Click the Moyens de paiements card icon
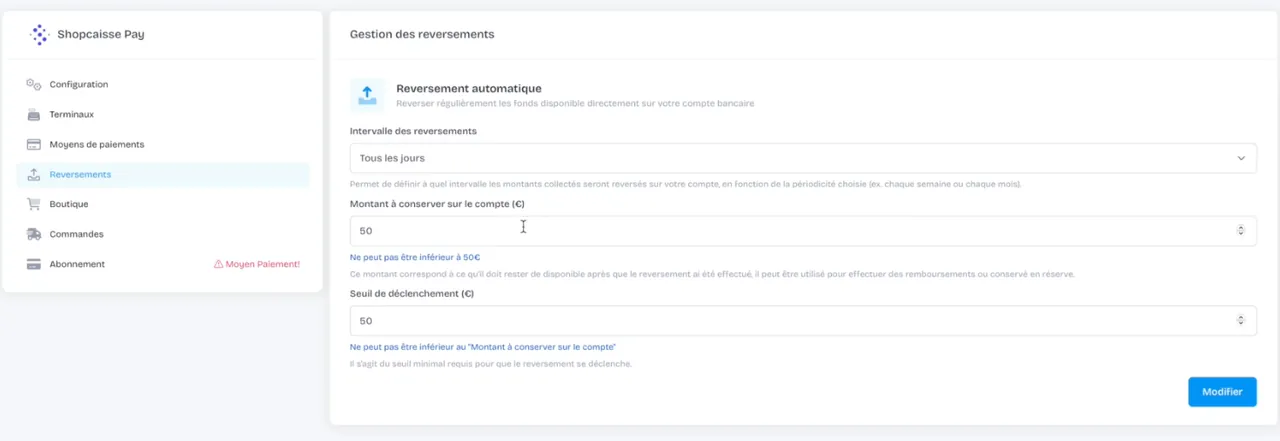Screen dimensions: 1280x441 coord(33,145)
